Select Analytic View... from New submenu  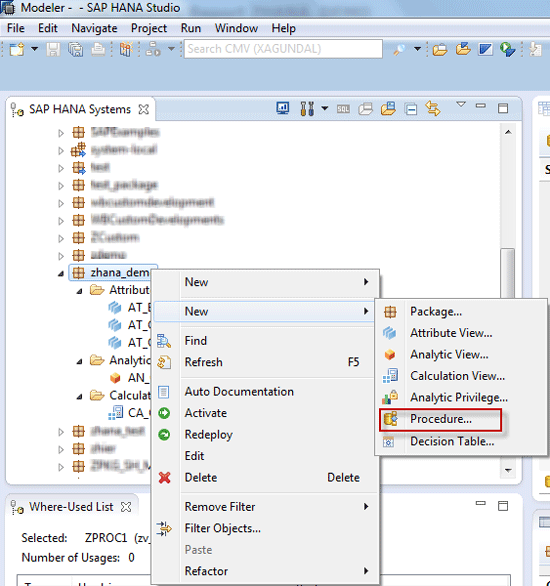tap(460, 355)
